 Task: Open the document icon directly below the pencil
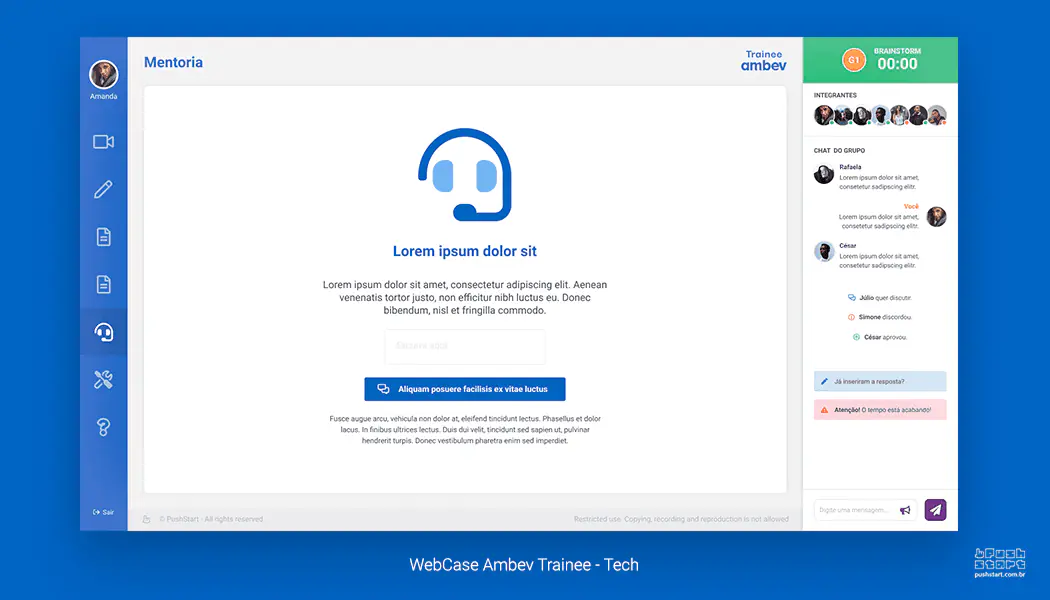point(103,237)
